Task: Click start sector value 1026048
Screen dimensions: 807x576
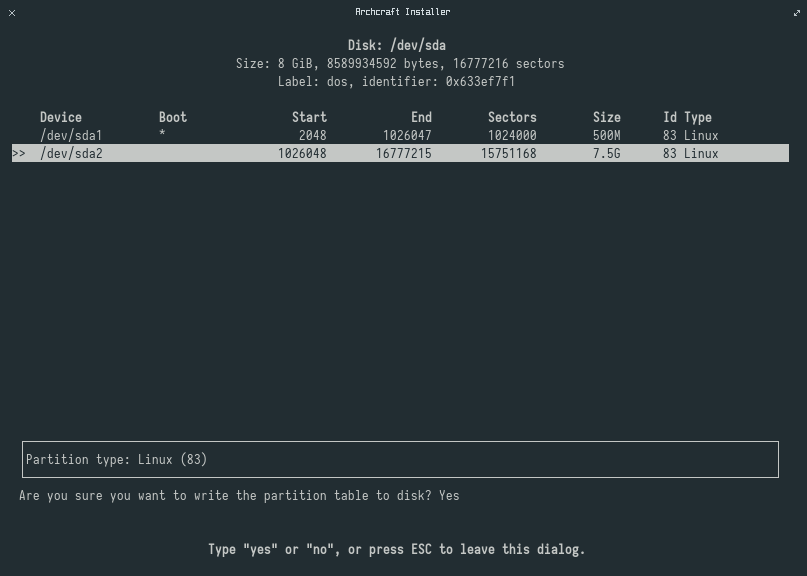Action: pyautogui.click(x=302, y=153)
